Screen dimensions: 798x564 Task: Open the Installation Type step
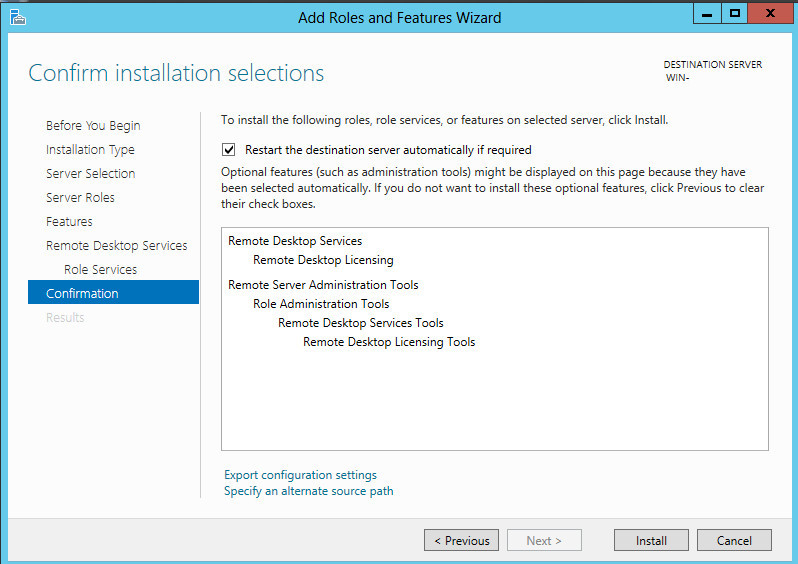point(90,150)
